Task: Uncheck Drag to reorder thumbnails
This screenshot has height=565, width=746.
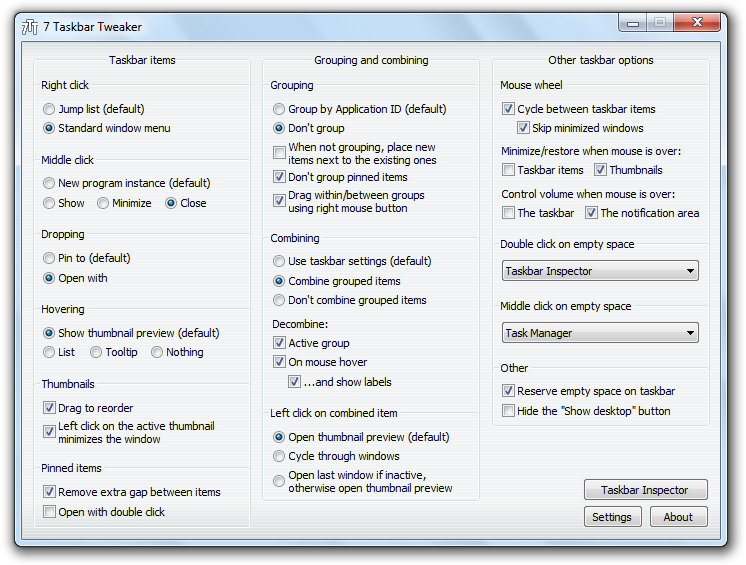Action: (x=49, y=408)
